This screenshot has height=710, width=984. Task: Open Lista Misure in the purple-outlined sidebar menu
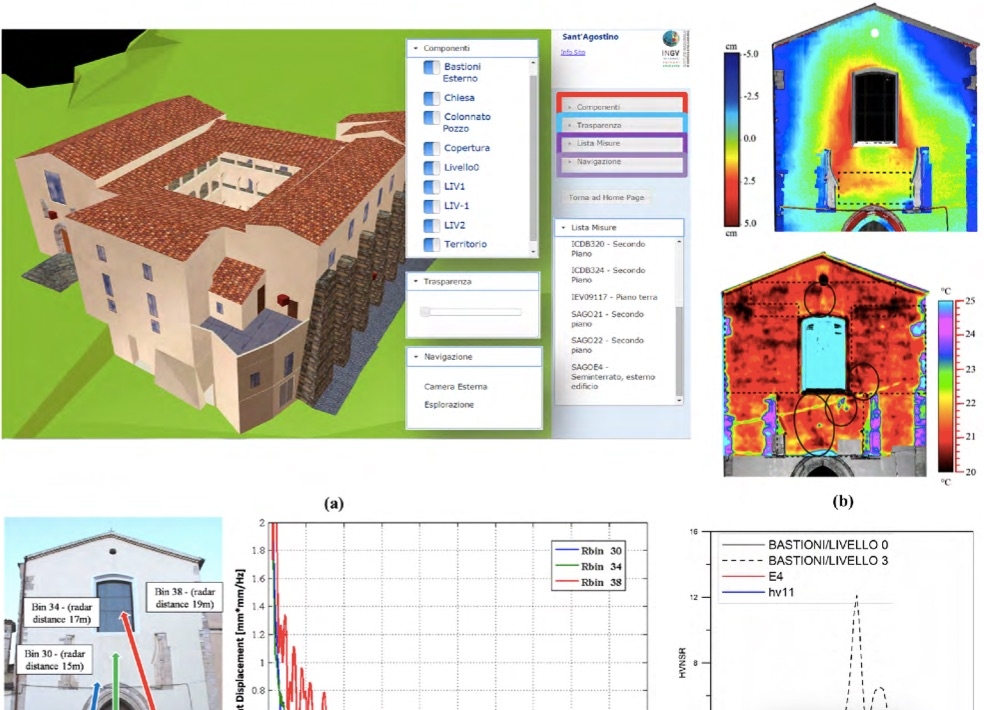coord(621,143)
